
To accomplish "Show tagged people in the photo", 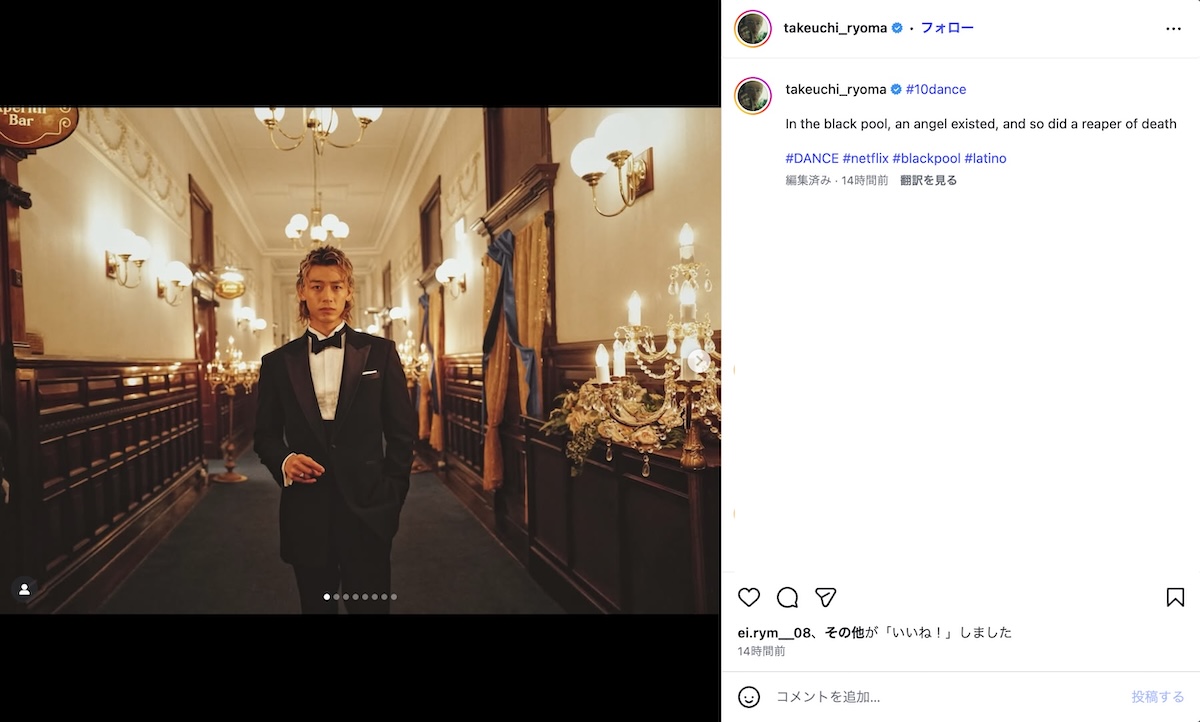I will click(x=24, y=589).
